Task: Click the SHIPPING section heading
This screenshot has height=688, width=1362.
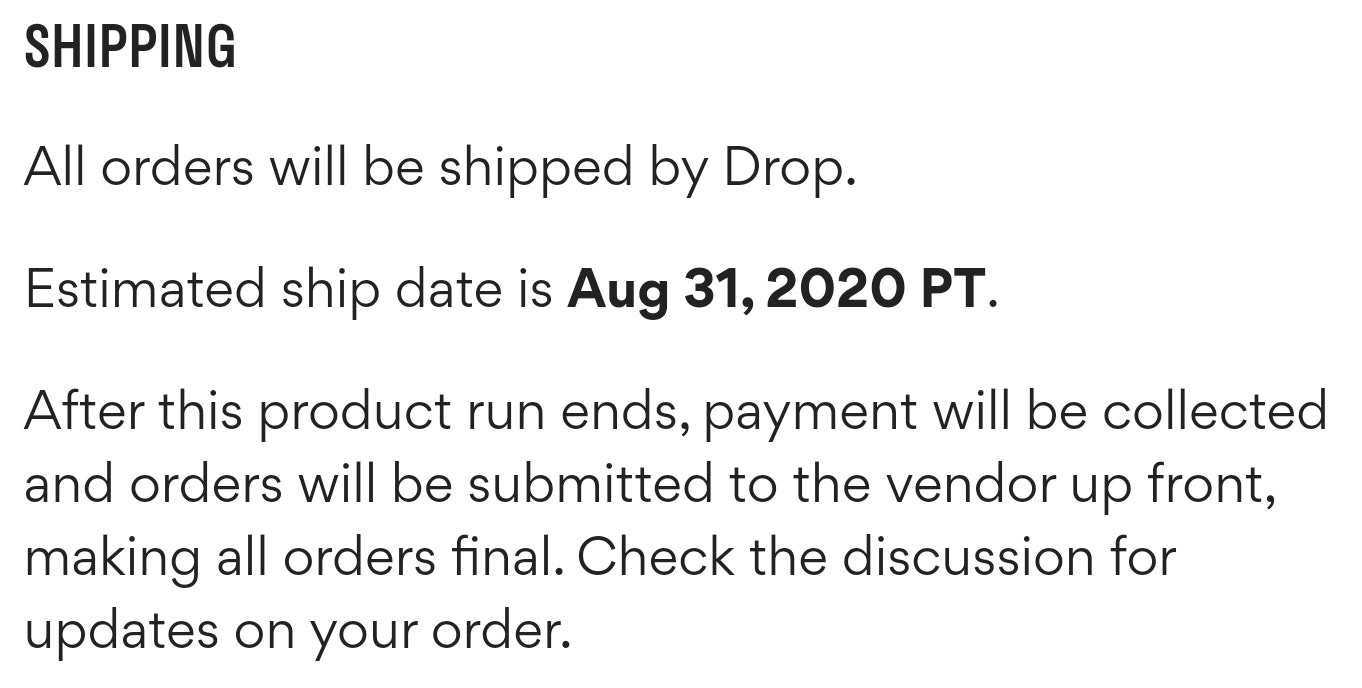Action: click(130, 47)
